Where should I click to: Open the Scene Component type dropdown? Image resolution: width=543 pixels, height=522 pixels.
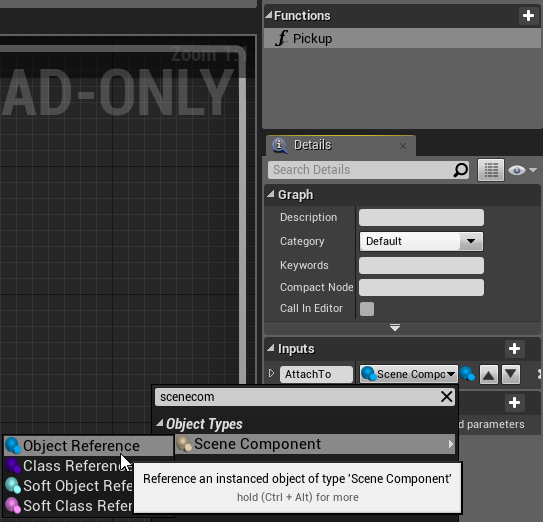pos(409,374)
